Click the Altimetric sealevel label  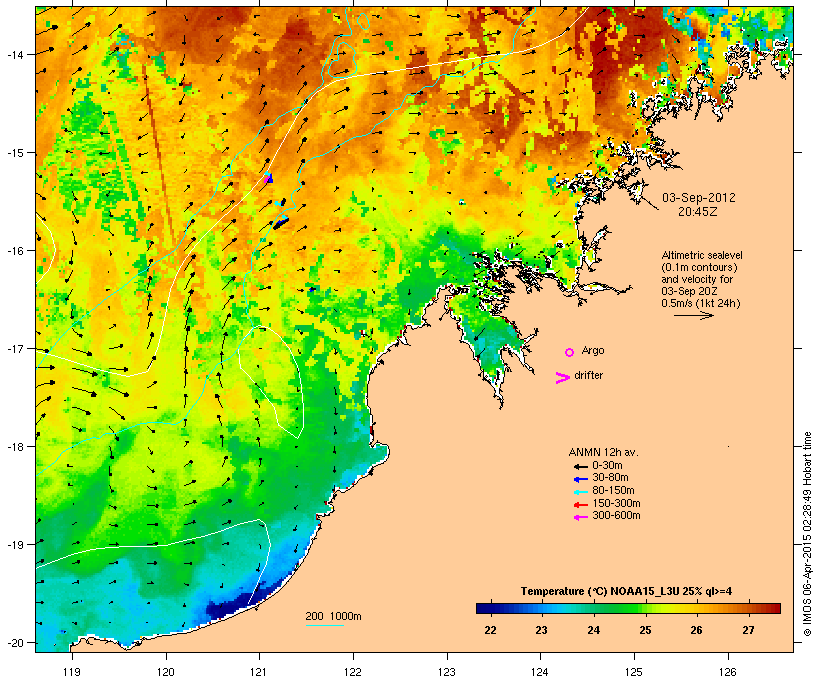(702, 255)
